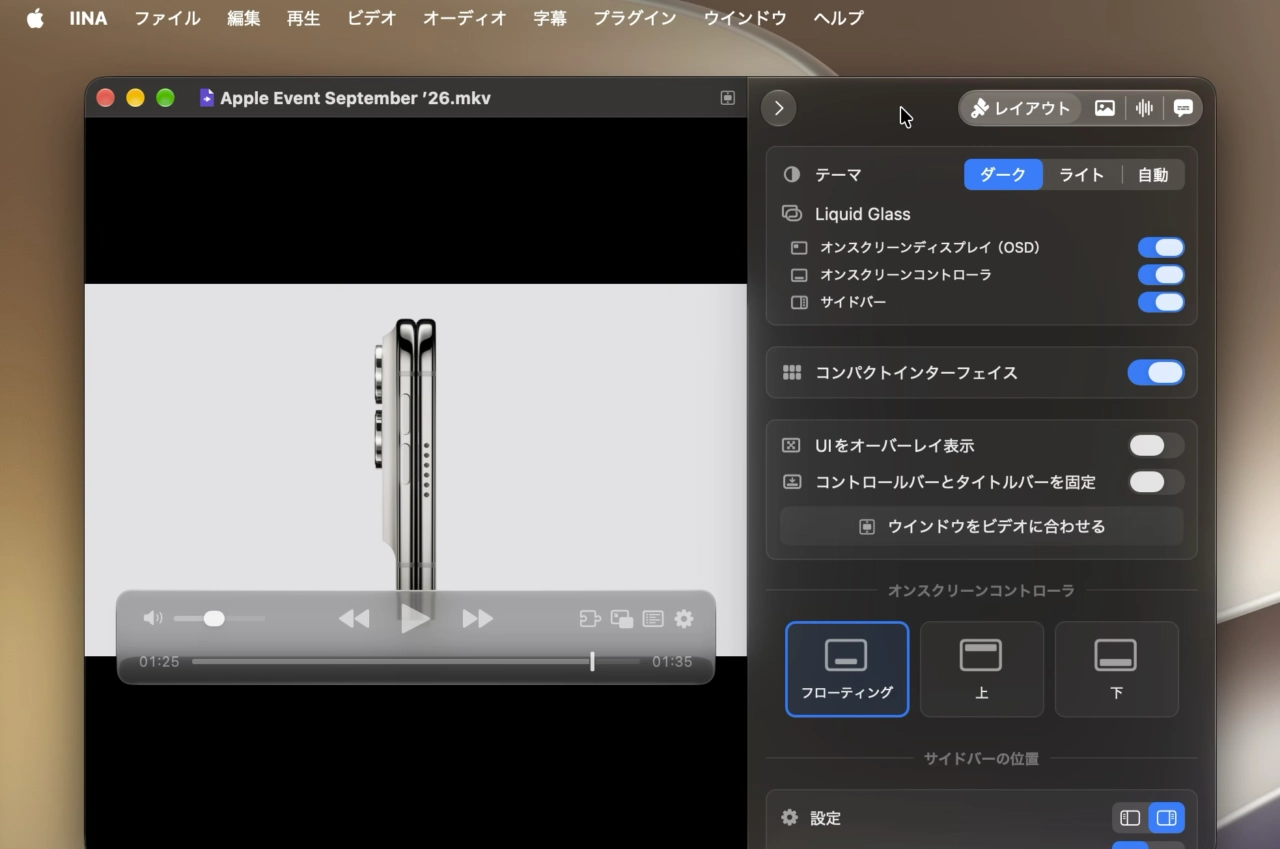Open the プラグイン menu
This screenshot has height=849, width=1280.
635,18
